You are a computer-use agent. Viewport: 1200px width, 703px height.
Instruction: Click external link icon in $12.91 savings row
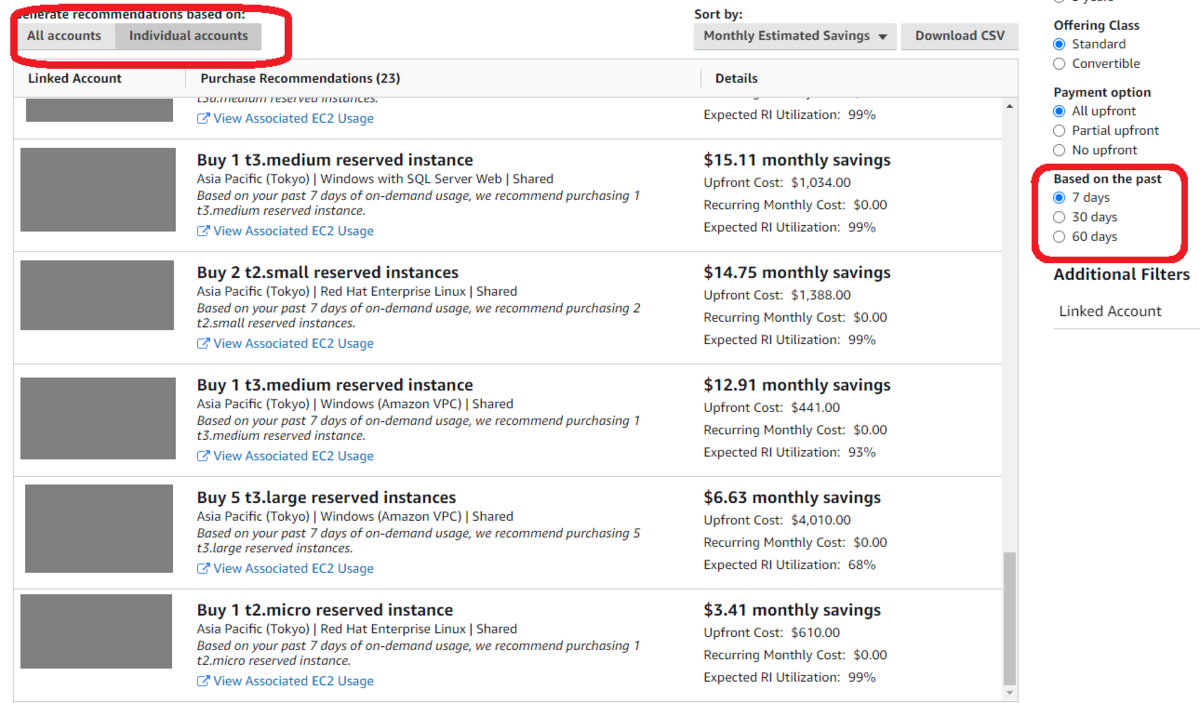203,456
